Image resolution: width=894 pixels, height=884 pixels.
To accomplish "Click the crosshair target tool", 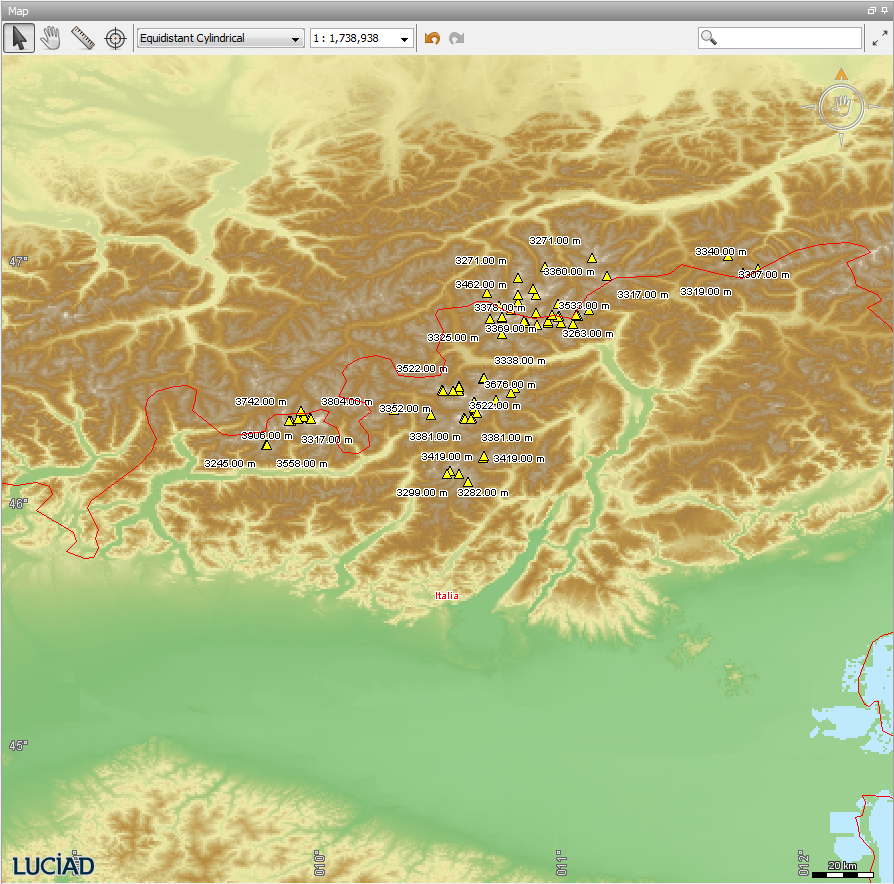I will (116, 38).
